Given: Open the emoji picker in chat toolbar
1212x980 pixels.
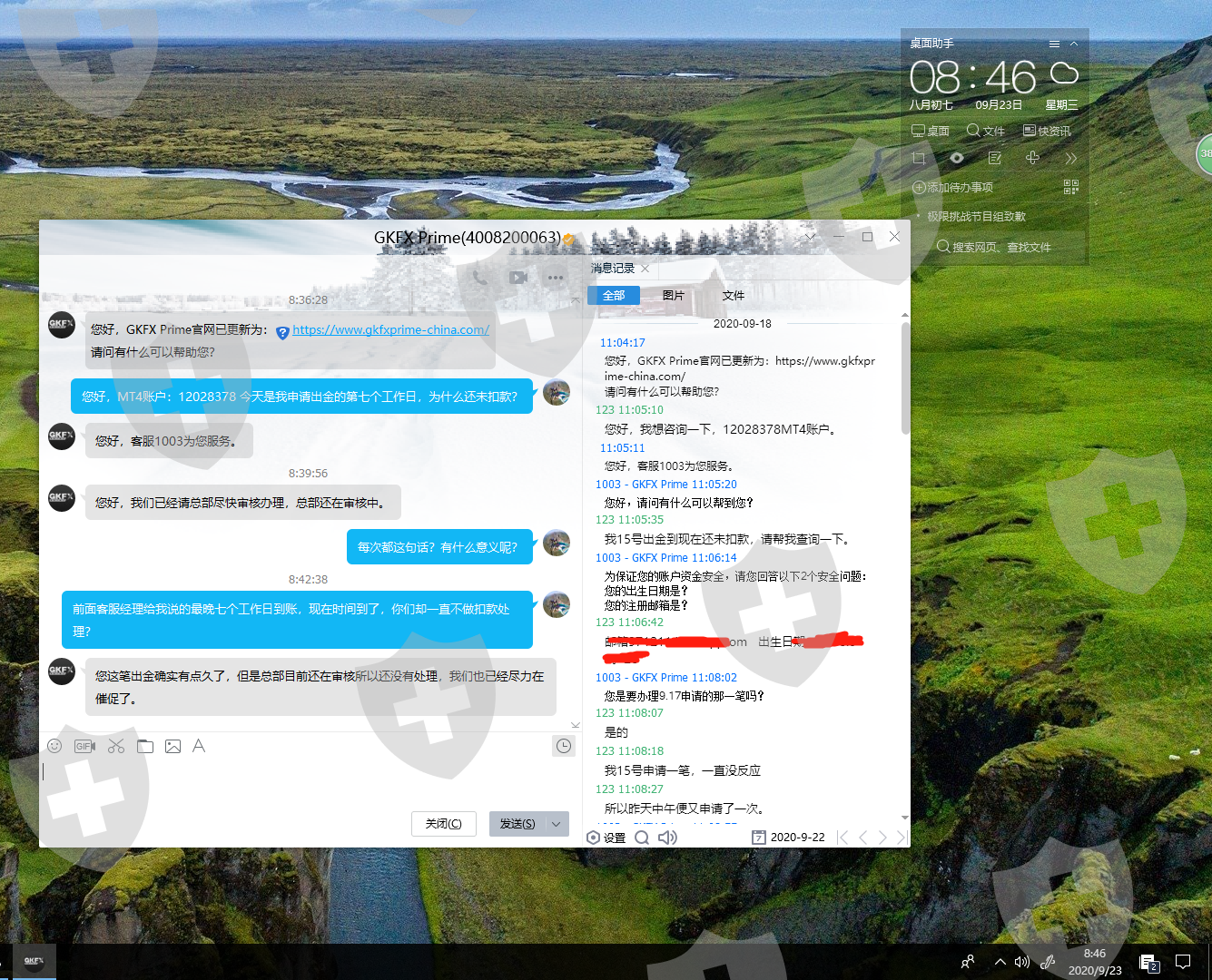Looking at the screenshot, I should click(x=54, y=746).
